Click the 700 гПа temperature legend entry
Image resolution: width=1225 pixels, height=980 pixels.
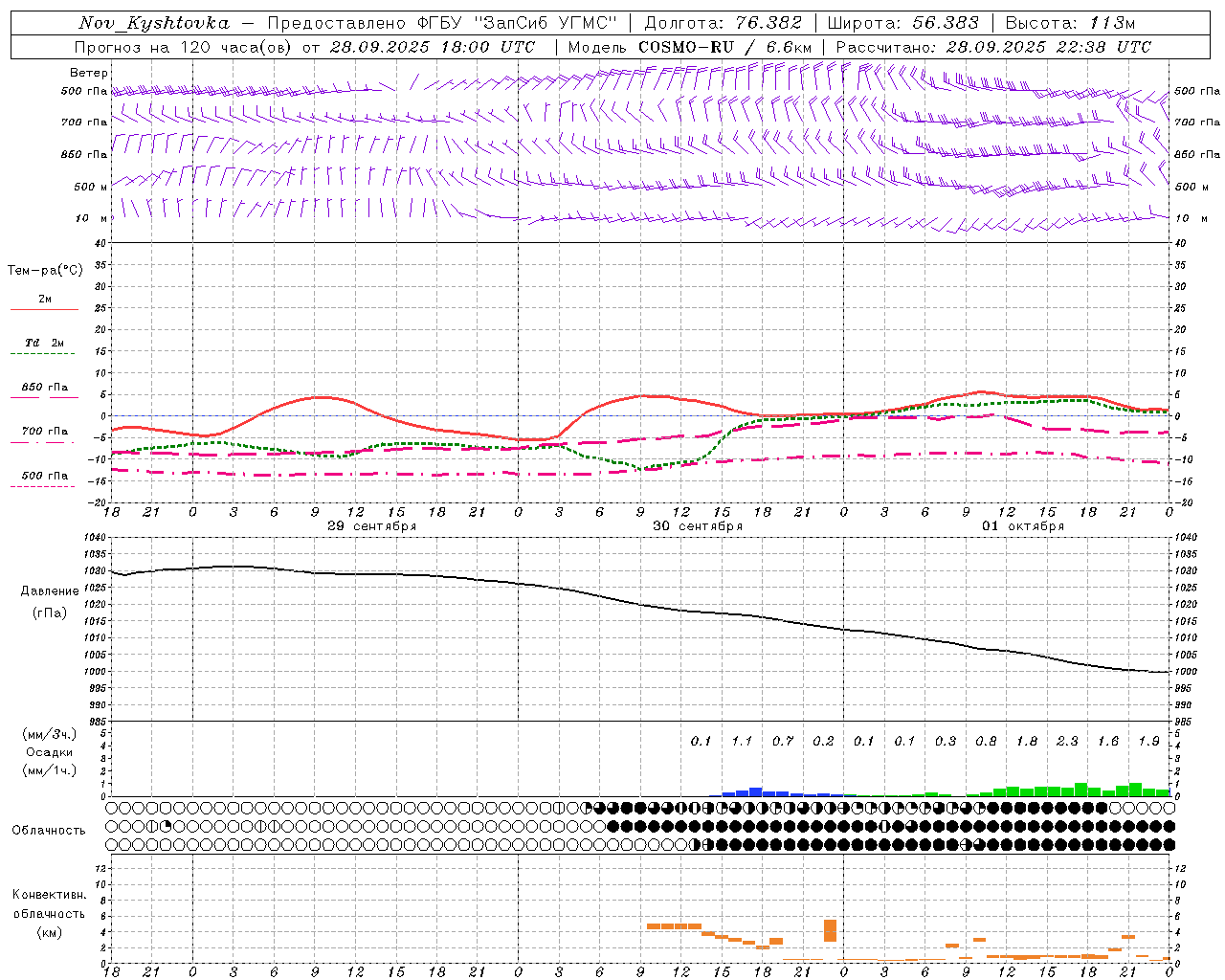click(x=44, y=432)
